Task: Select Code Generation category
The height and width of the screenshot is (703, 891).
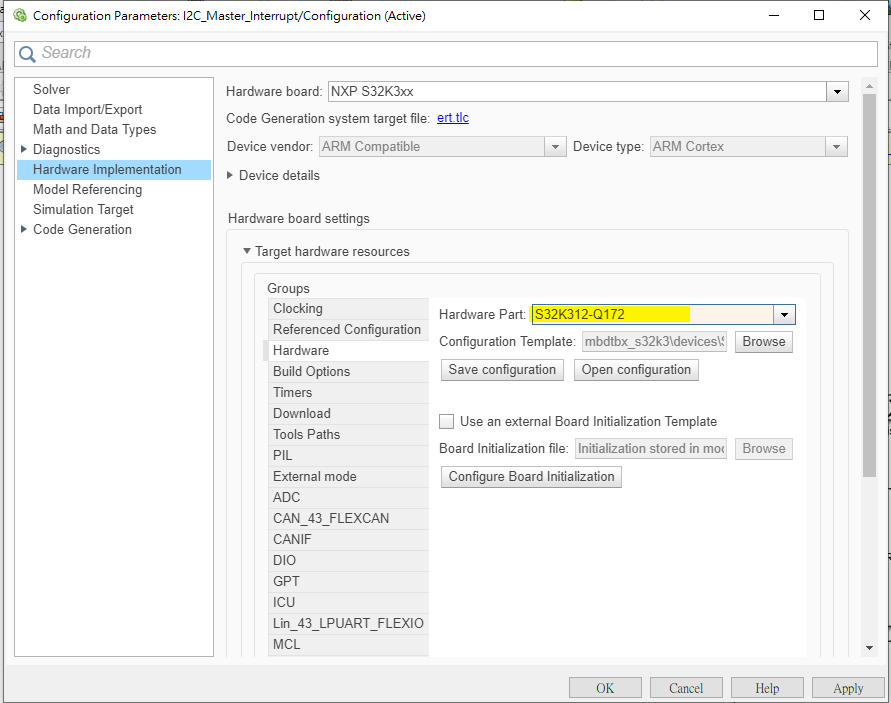Action: click(82, 229)
